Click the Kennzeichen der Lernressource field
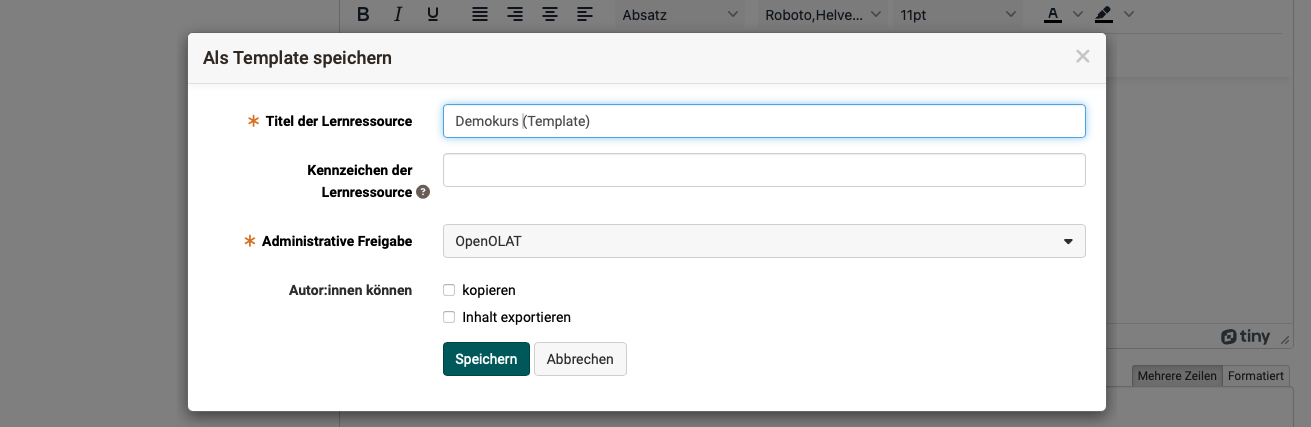Viewport: 1311px width, 427px height. click(x=764, y=170)
